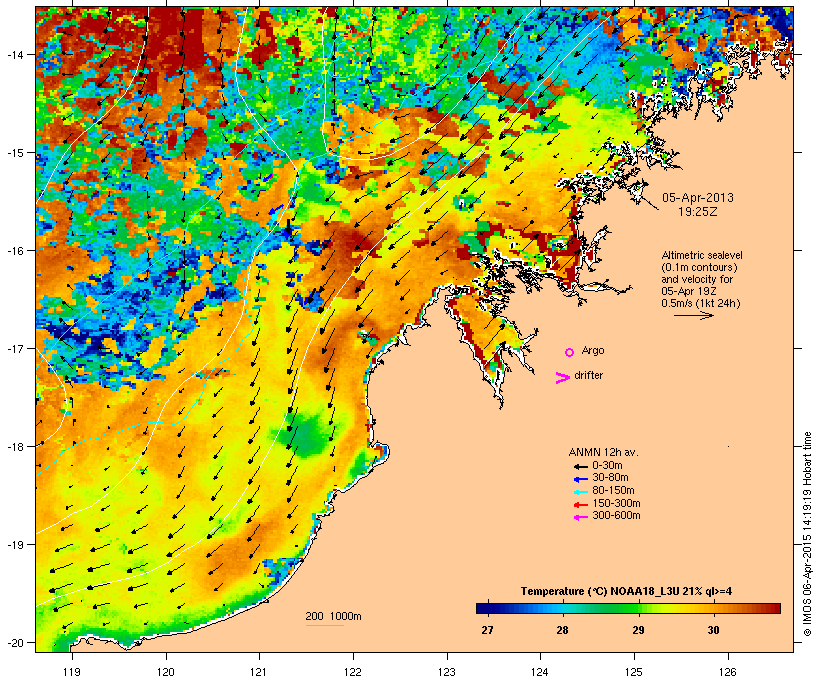This screenshot has height=680, width=820.
Task: Click the '300-600m' depth label
Action: click(x=616, y=516)
